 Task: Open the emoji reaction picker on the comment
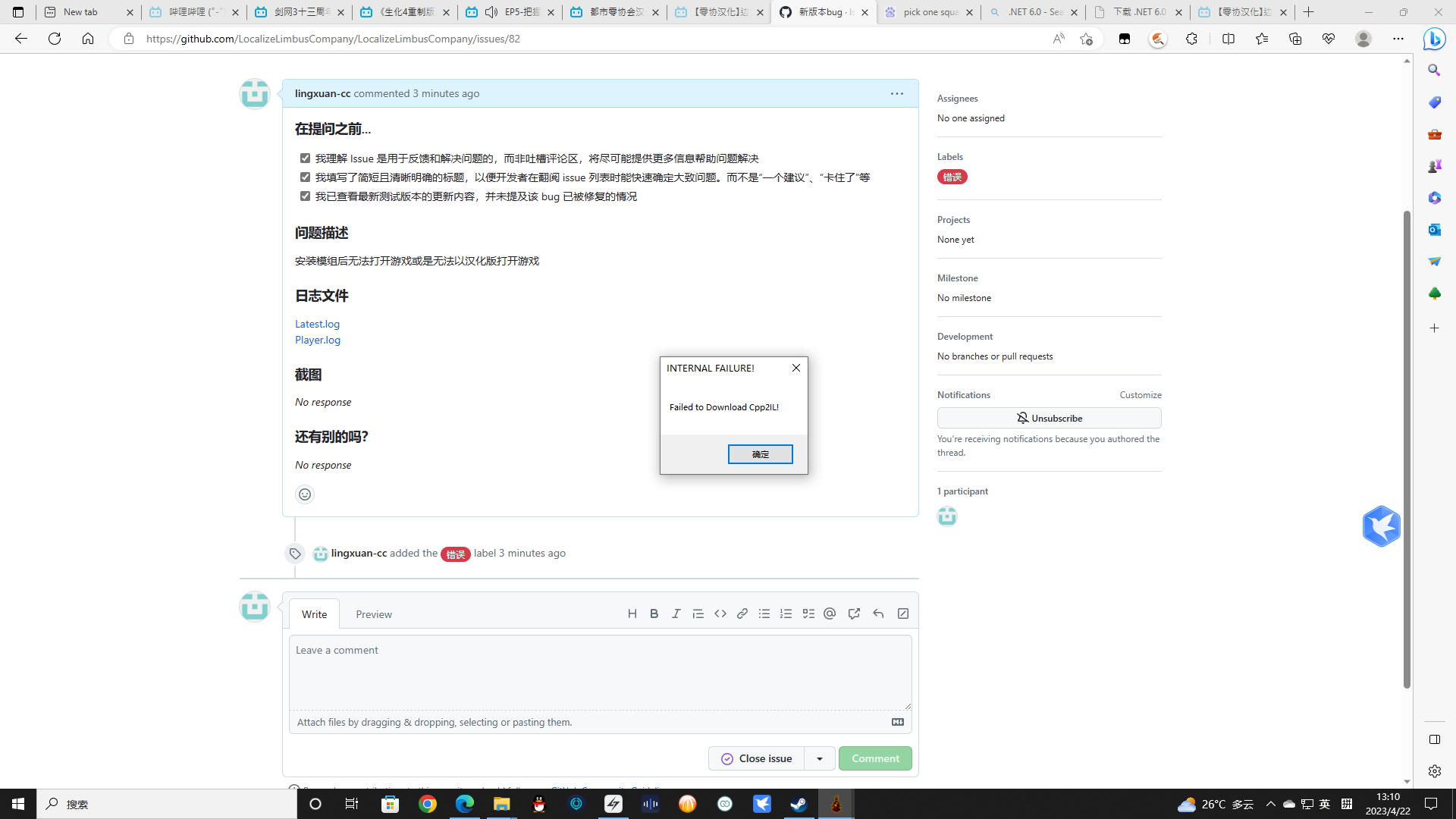(304, 494)
